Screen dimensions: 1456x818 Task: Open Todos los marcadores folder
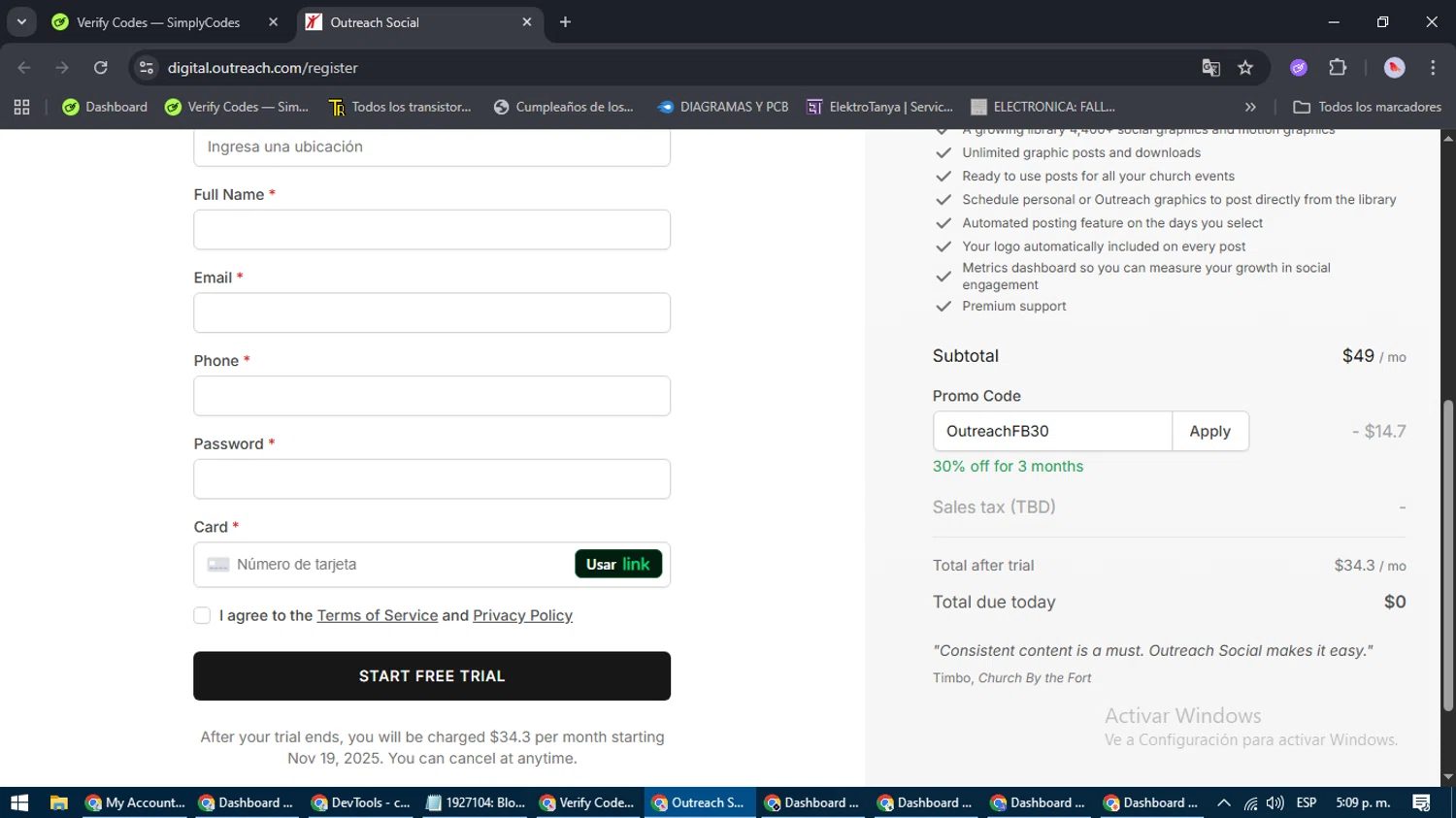tap(1367, 107)
